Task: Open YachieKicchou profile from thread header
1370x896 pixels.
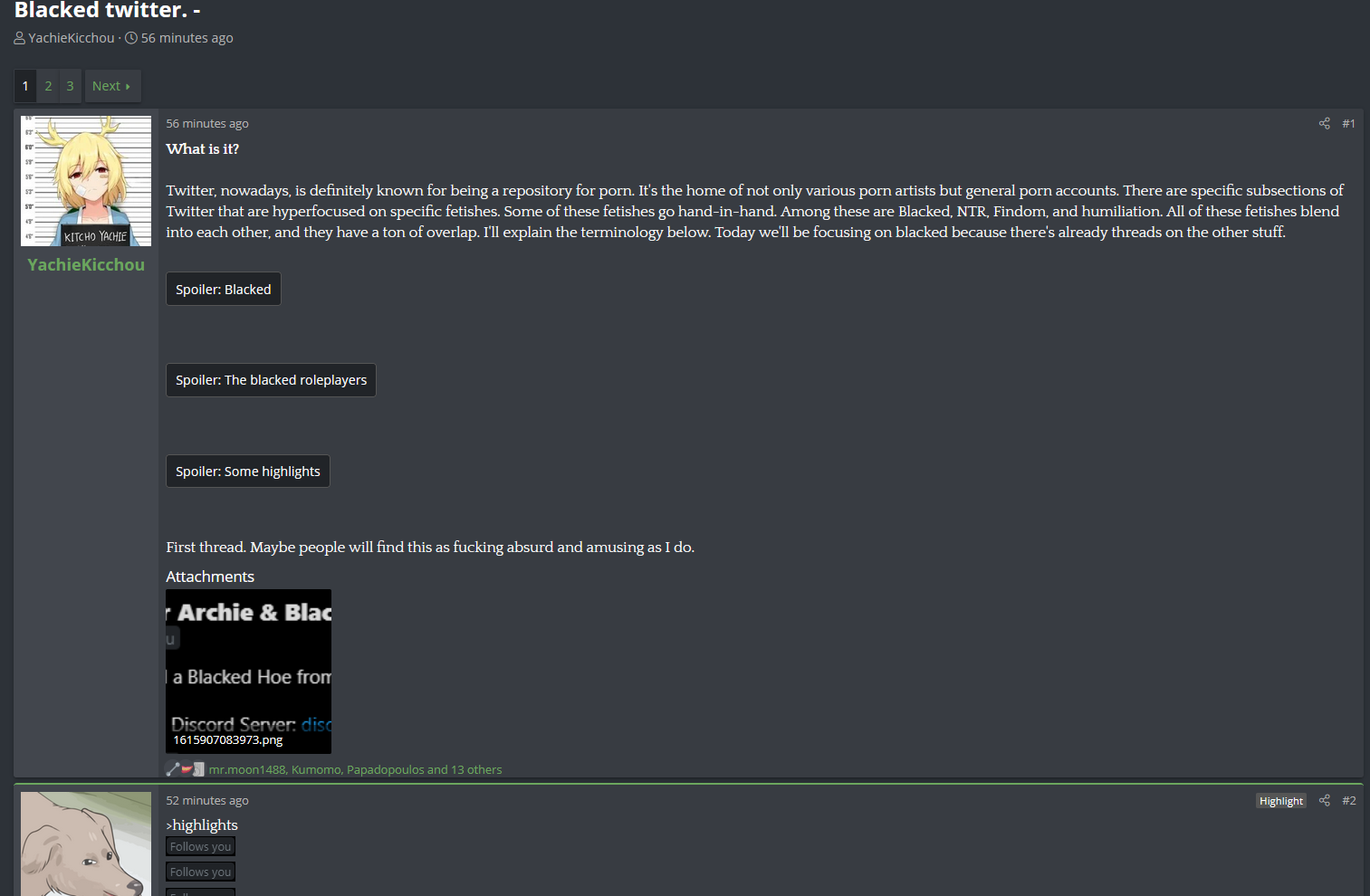Action: [x=72, y=38]
